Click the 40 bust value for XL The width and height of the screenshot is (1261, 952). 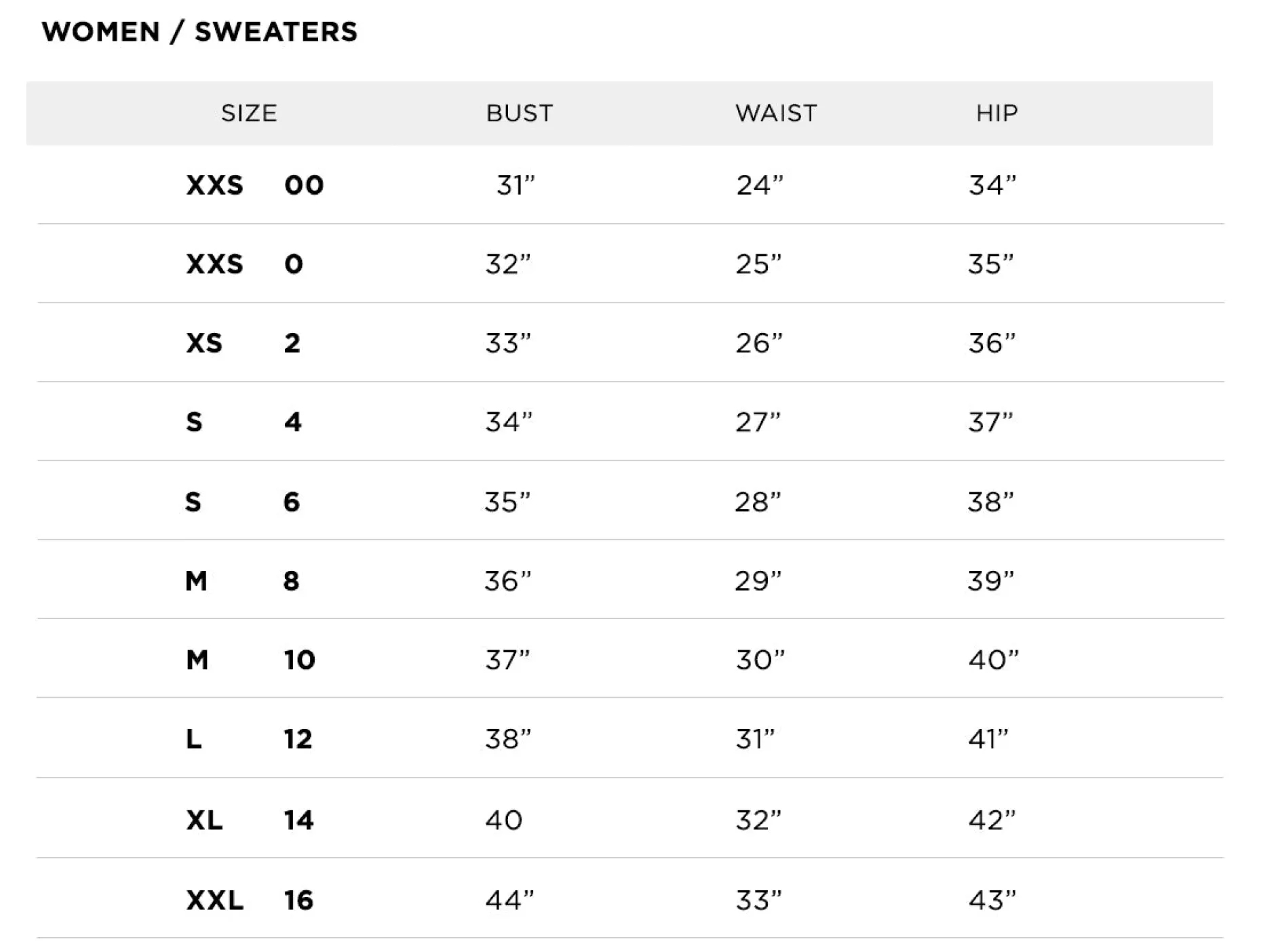coord(504,820)
